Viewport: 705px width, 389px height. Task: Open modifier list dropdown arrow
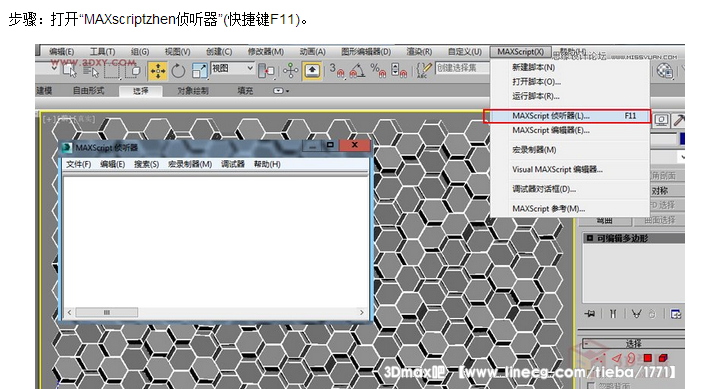[x=683, y=157]
